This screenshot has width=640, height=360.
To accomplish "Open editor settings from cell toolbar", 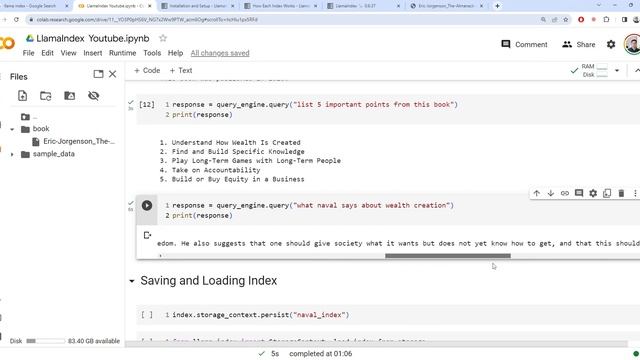I will [593, 193].
